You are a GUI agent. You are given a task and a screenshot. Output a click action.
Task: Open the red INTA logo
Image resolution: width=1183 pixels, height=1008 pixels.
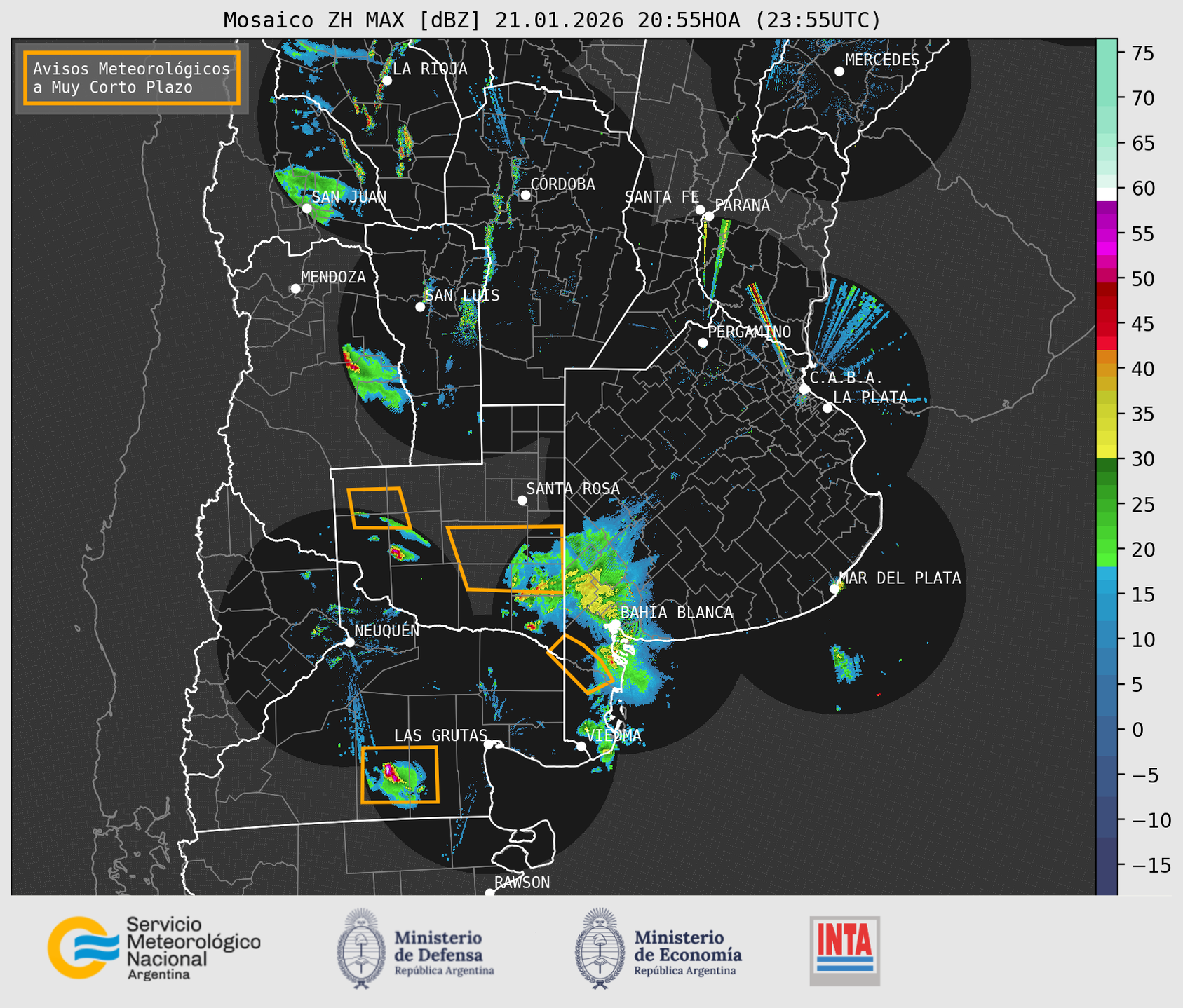[x=844, y=951]
